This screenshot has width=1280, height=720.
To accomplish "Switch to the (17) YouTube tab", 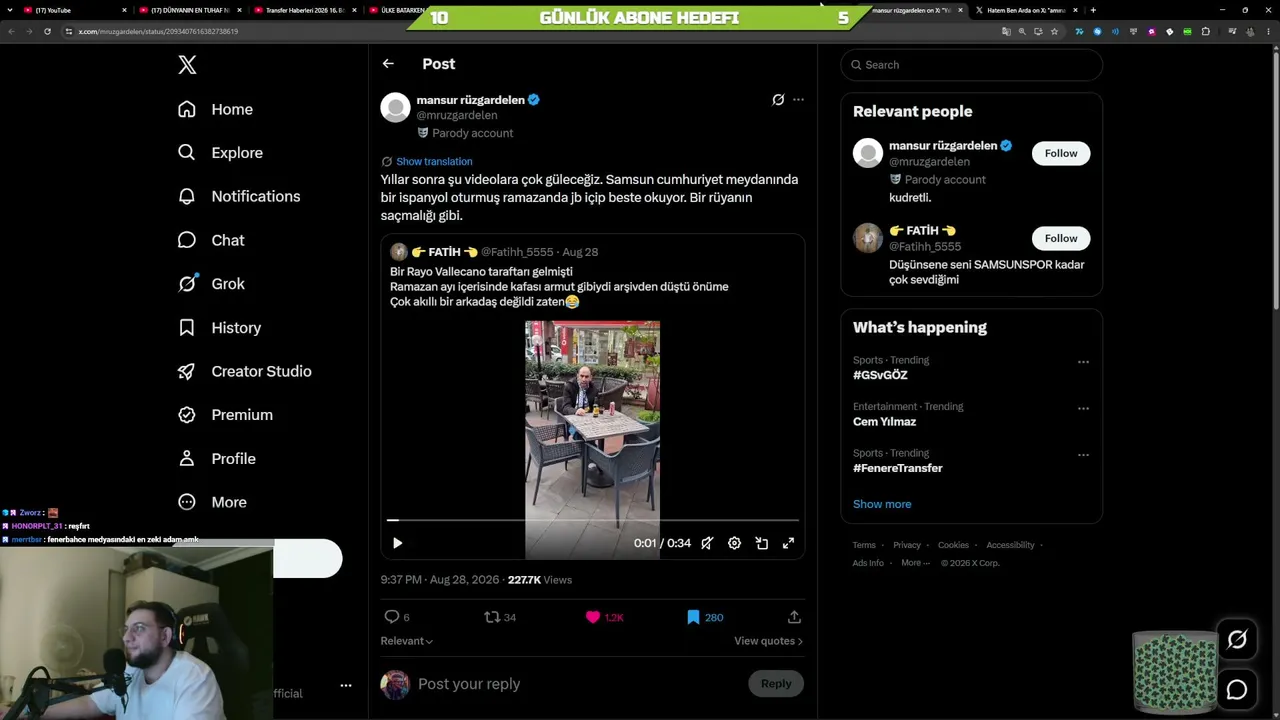I will (x=75, y=10).
